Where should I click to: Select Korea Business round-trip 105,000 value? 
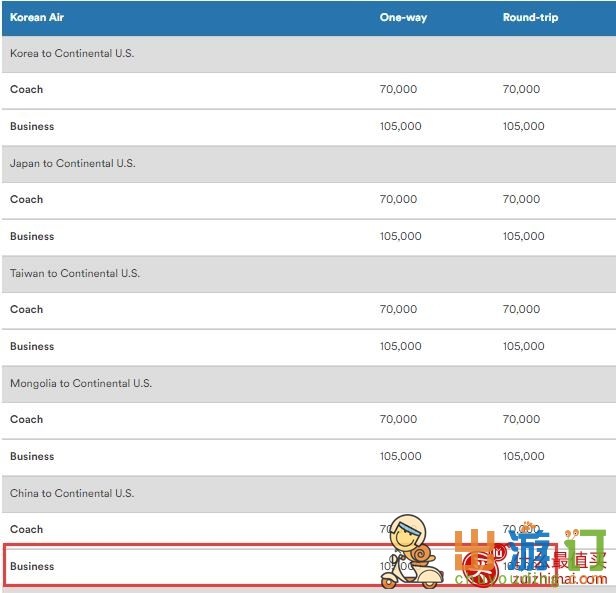pyautogui.click(x=524, y=126)
